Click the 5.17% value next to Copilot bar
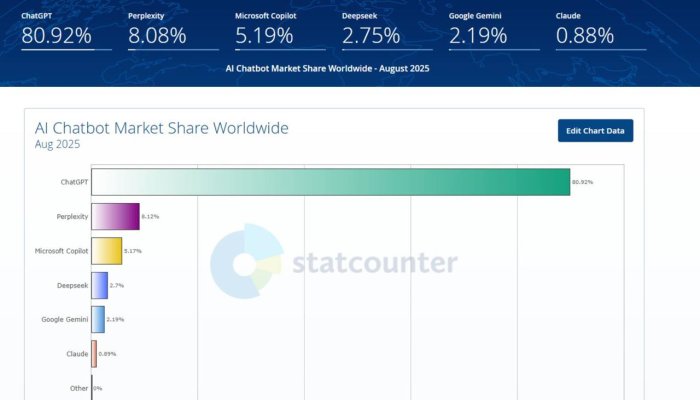 pyautogui.click(x=133, y=251)
